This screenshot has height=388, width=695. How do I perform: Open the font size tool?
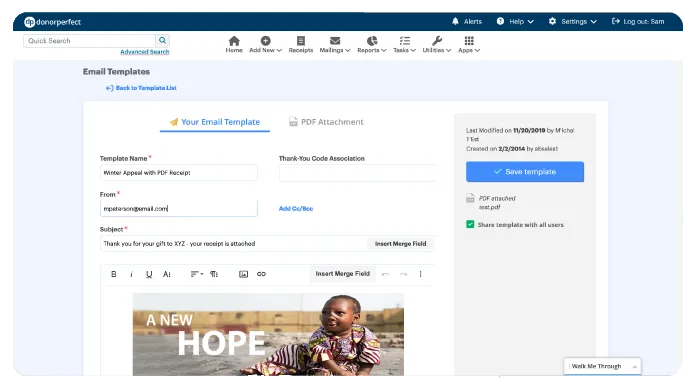click(167, 274)
